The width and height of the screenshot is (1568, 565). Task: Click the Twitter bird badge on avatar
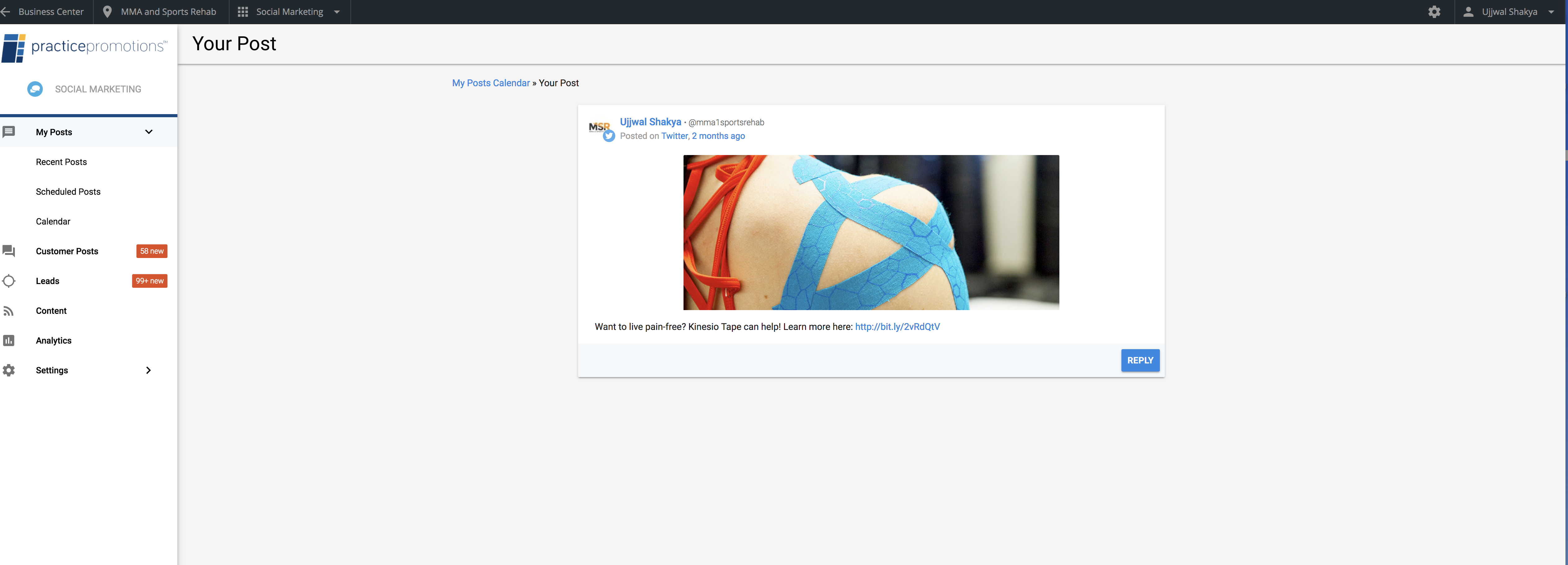609,136
